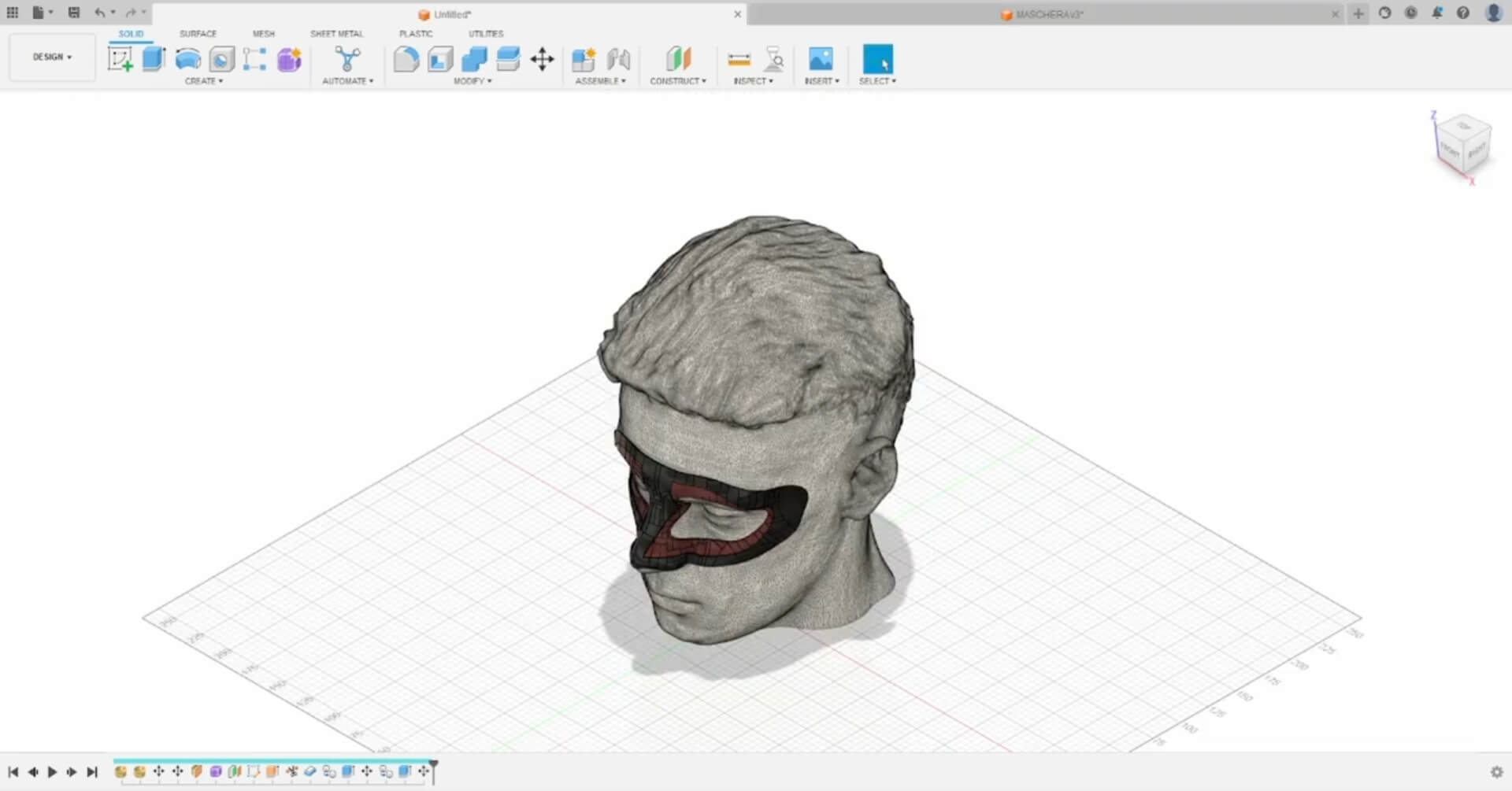The image size is (1512, 791).
Task: Click the Save icon
Action: (74, 13)
